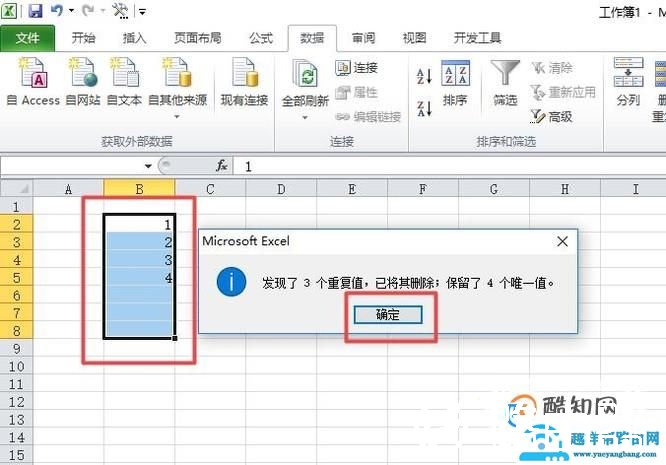Open the undo history dropdown arrow

[x=71, y=11]
